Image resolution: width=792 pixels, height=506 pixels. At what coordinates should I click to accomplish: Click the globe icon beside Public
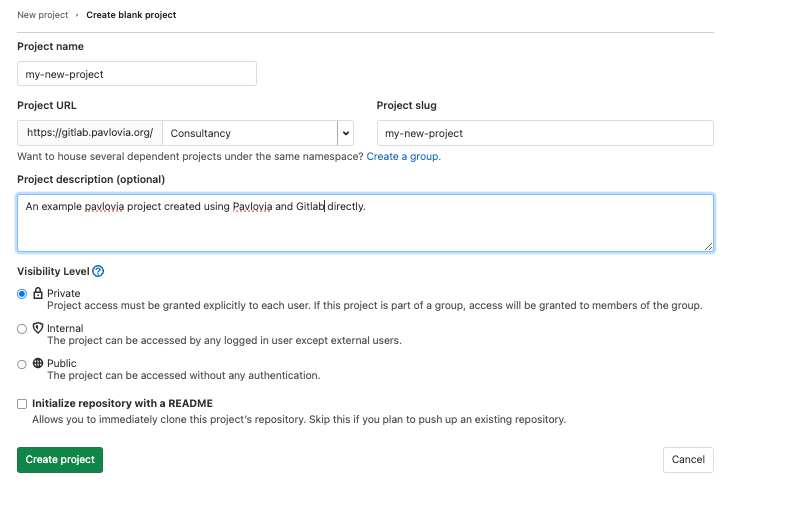tap(38, 363)
